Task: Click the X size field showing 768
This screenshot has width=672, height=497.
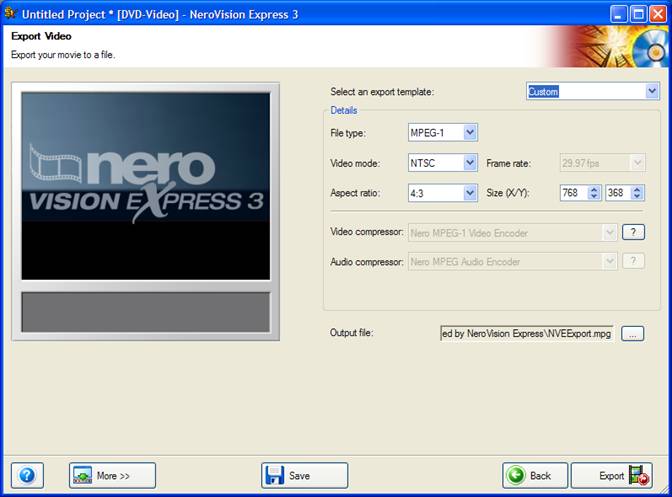Action: pyautogui.click(x=574, y=193)
